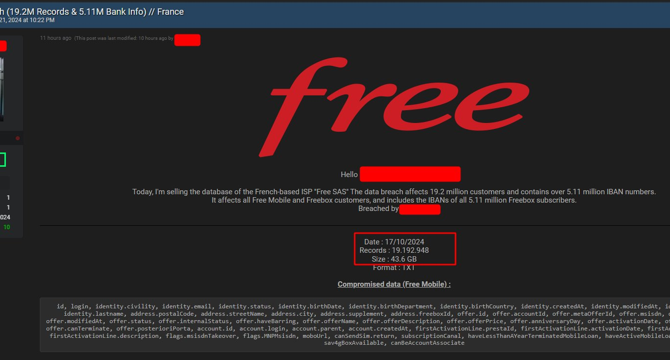Click the user avatar image in the sidebar
This screenshot has width=670, height=360.
(2, 90)
